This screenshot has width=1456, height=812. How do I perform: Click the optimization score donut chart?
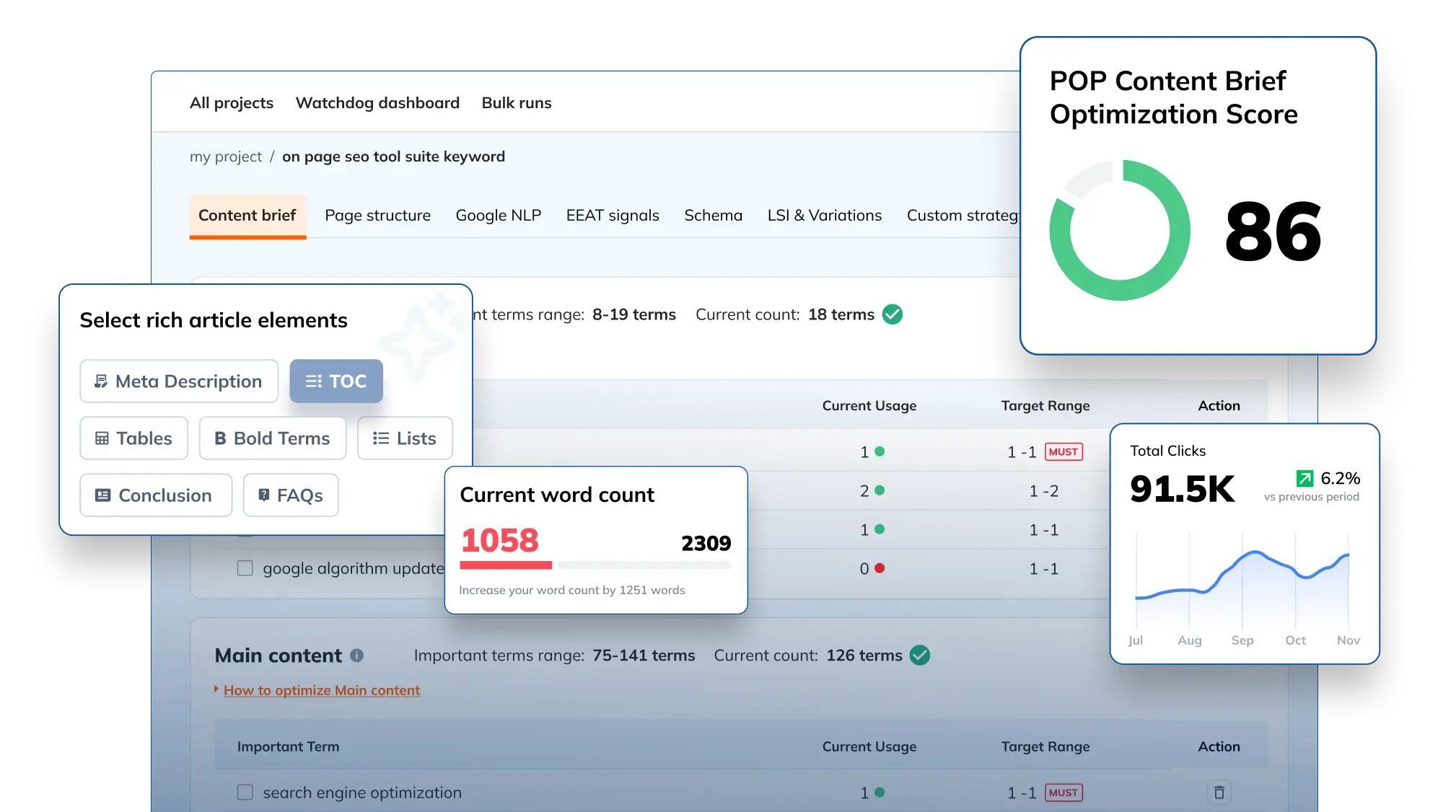[x=1119, y=231]
